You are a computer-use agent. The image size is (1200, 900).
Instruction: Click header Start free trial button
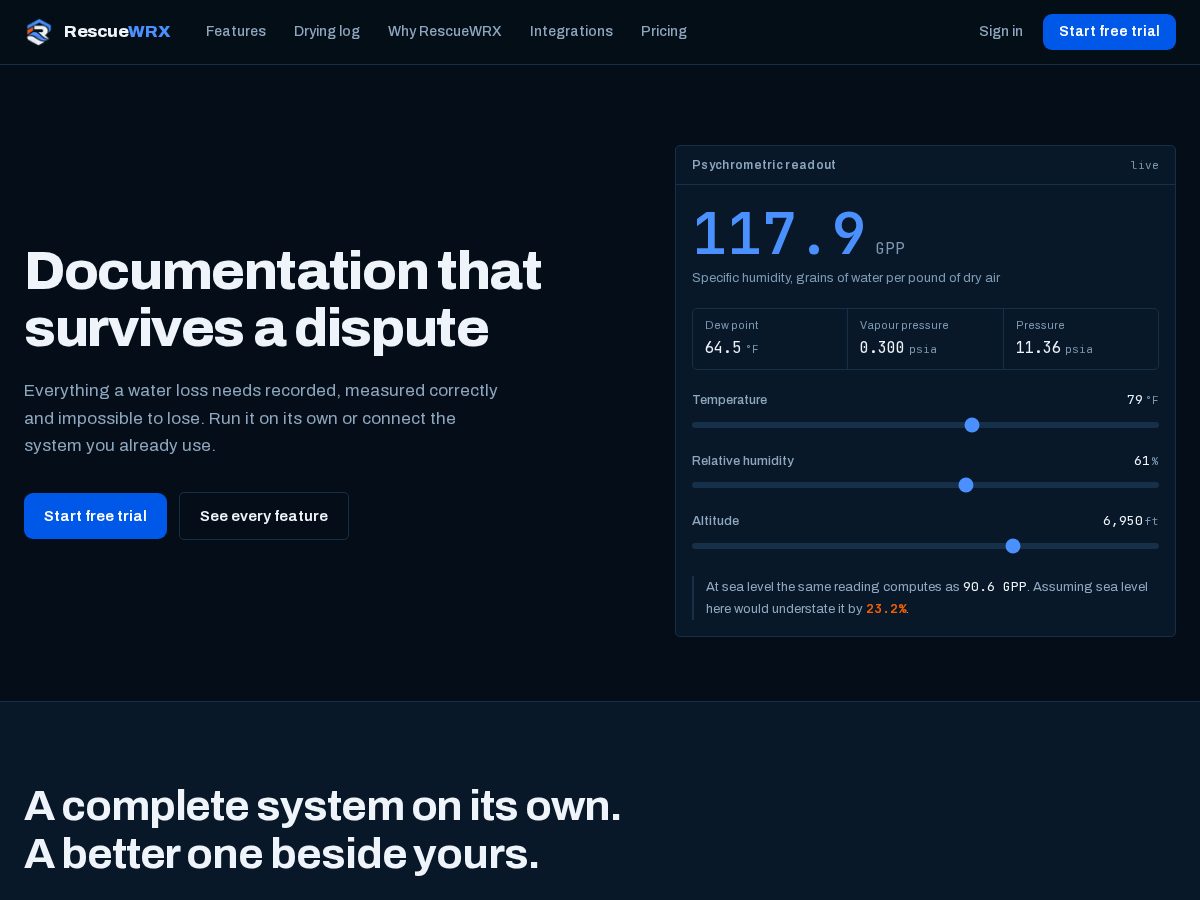(x=1109, y=32)
